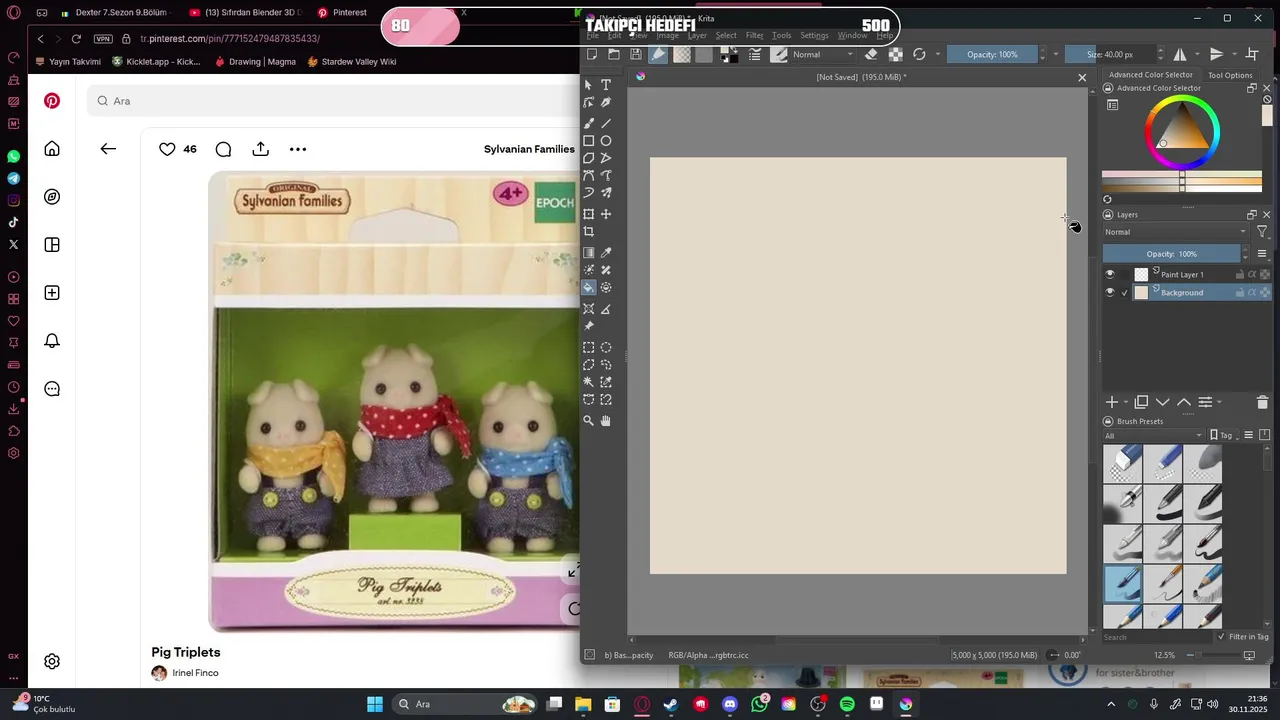The height and width of the screenshot is (720, 1280).
Task: Activate the Zoom magnifier tool
Action: click(x=589, y=421)
